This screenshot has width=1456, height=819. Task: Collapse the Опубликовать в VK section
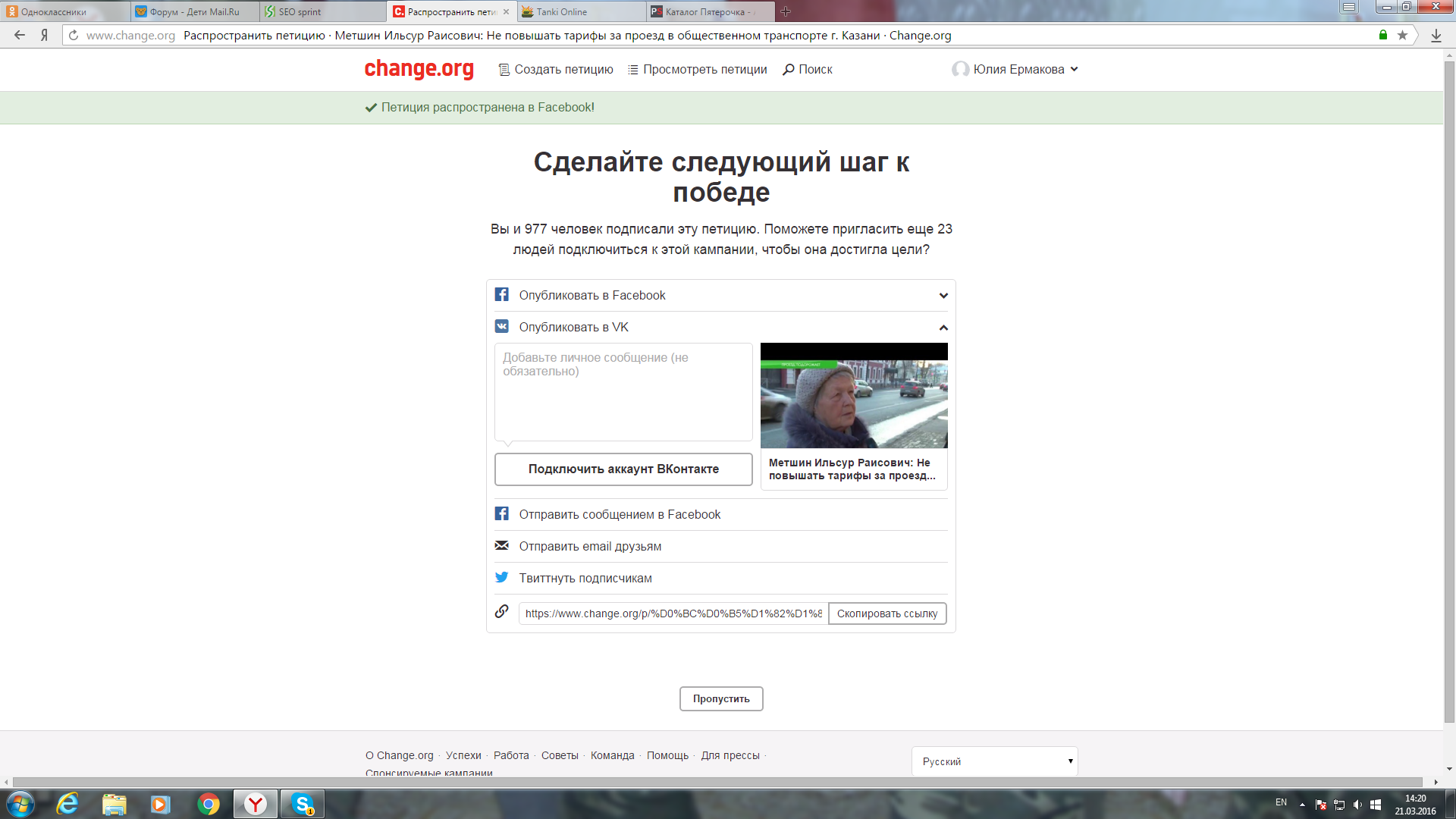pyautogui.click(x=943, y=328)
